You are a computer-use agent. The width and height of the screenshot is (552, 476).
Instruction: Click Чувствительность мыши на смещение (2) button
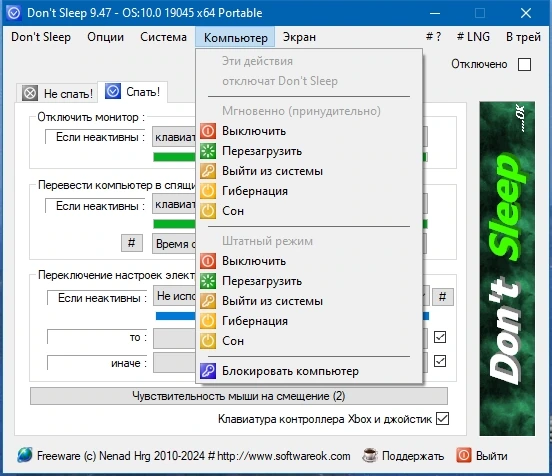[x=239, y=396]
